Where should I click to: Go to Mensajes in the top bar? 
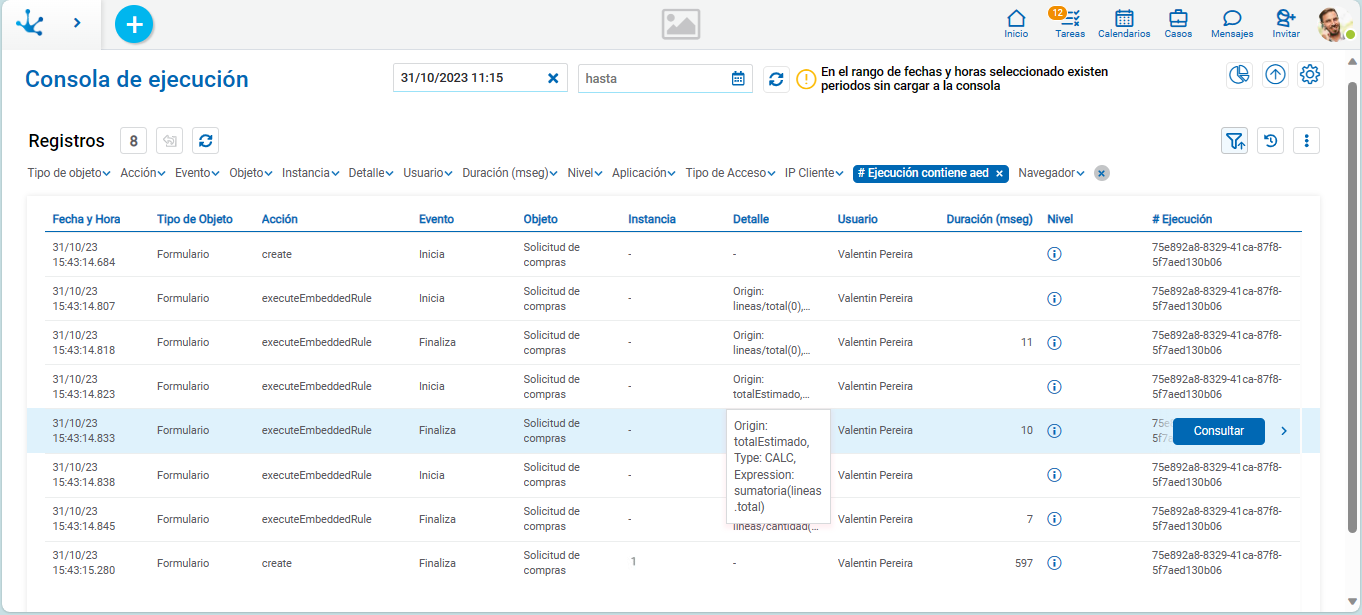[1232, 23]
